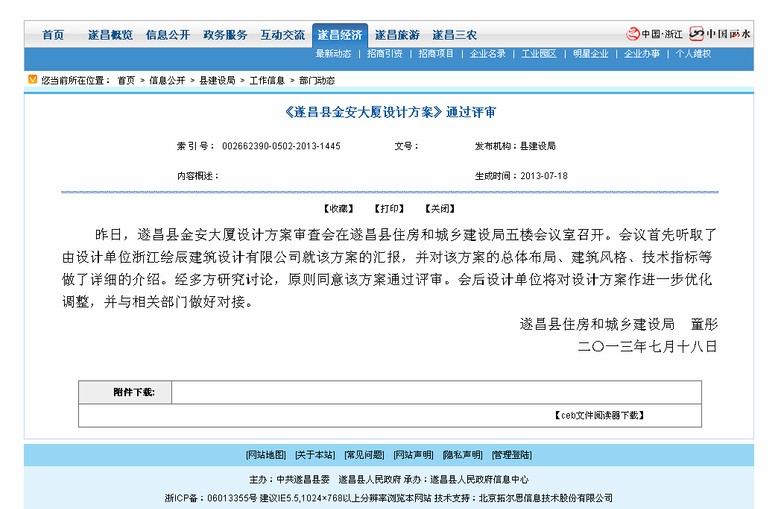
Task: Click the 【打印】 print button
Action: (389, 209)
